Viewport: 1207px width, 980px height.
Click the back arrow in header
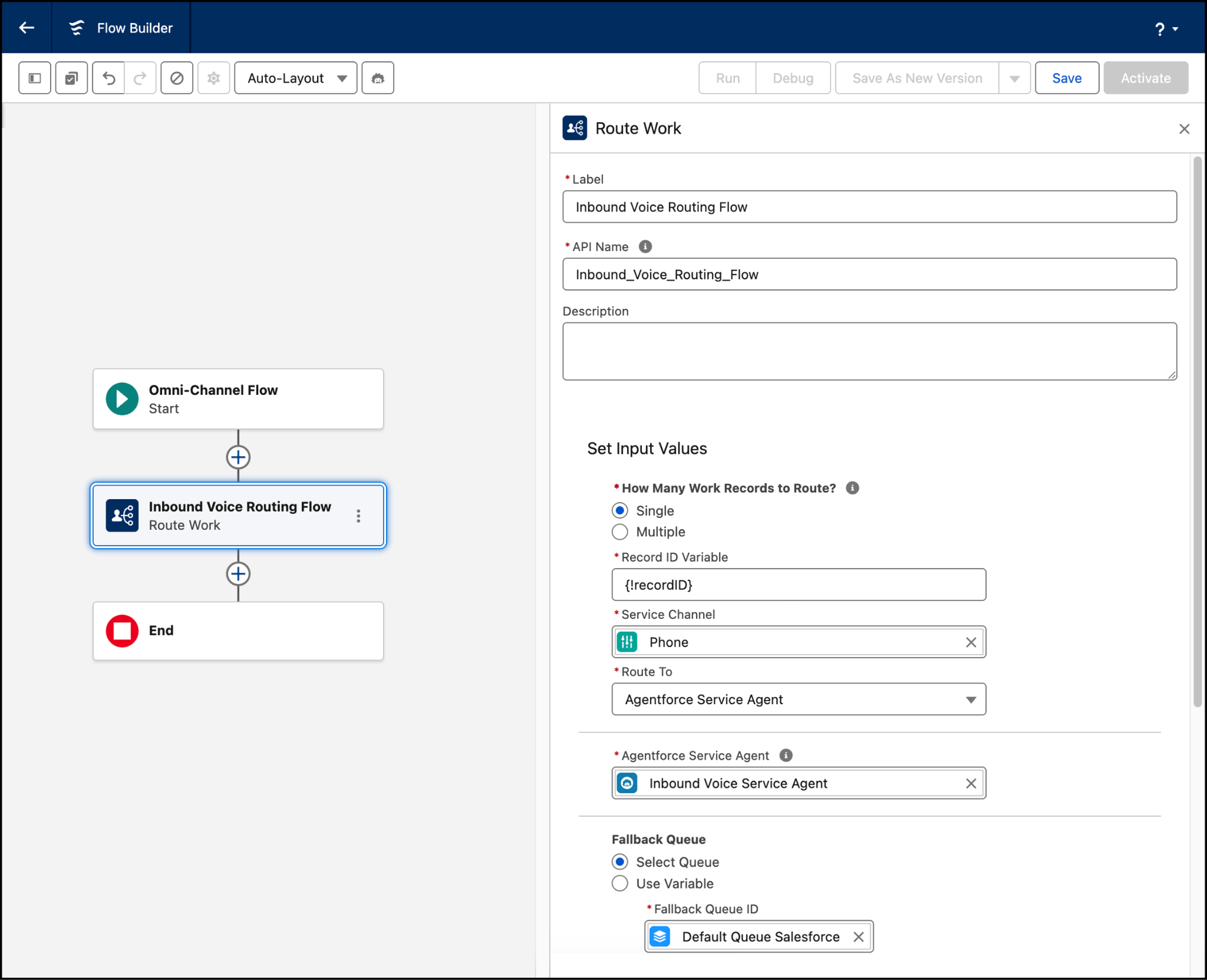point(27,28)
